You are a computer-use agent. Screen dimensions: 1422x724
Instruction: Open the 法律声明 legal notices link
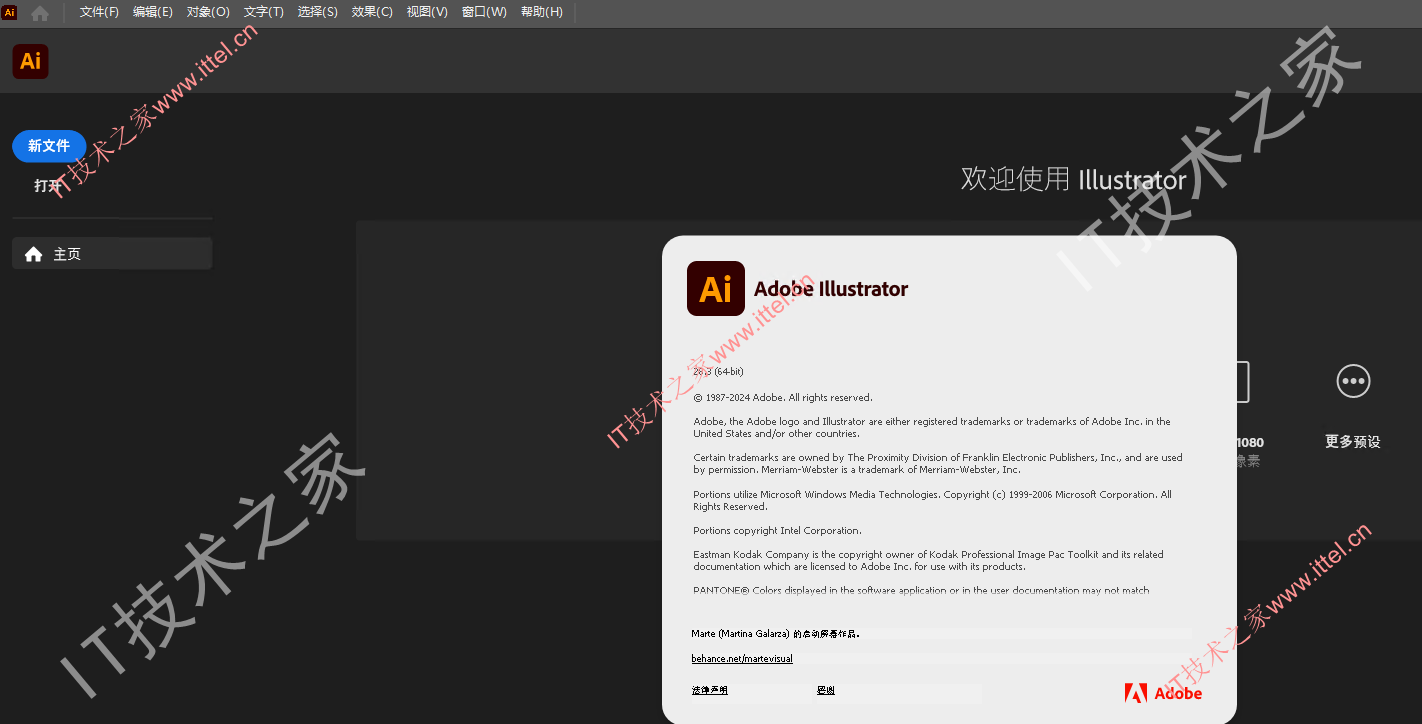coord(710,690)
